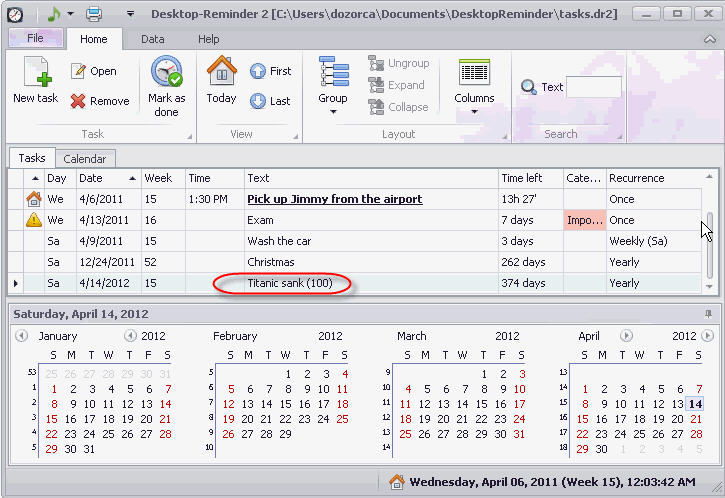Click the task list scroll up arrow
This screenshot has width=725, height=498.
(x=709, y=177)
